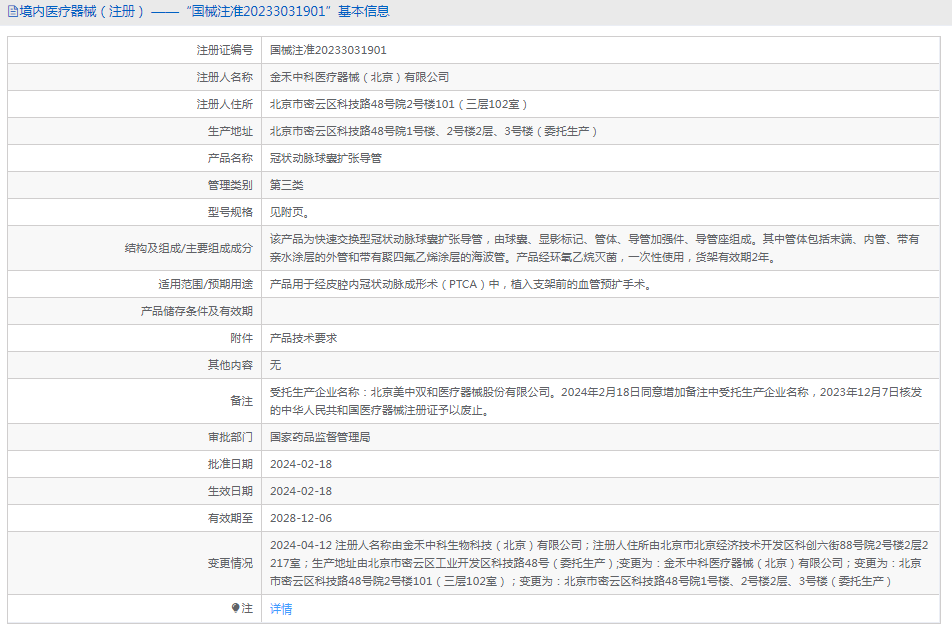Select remark text starting 受托生产企业名称
The image size is (952, 632).
pyautogui.click(x=596, y=401)
